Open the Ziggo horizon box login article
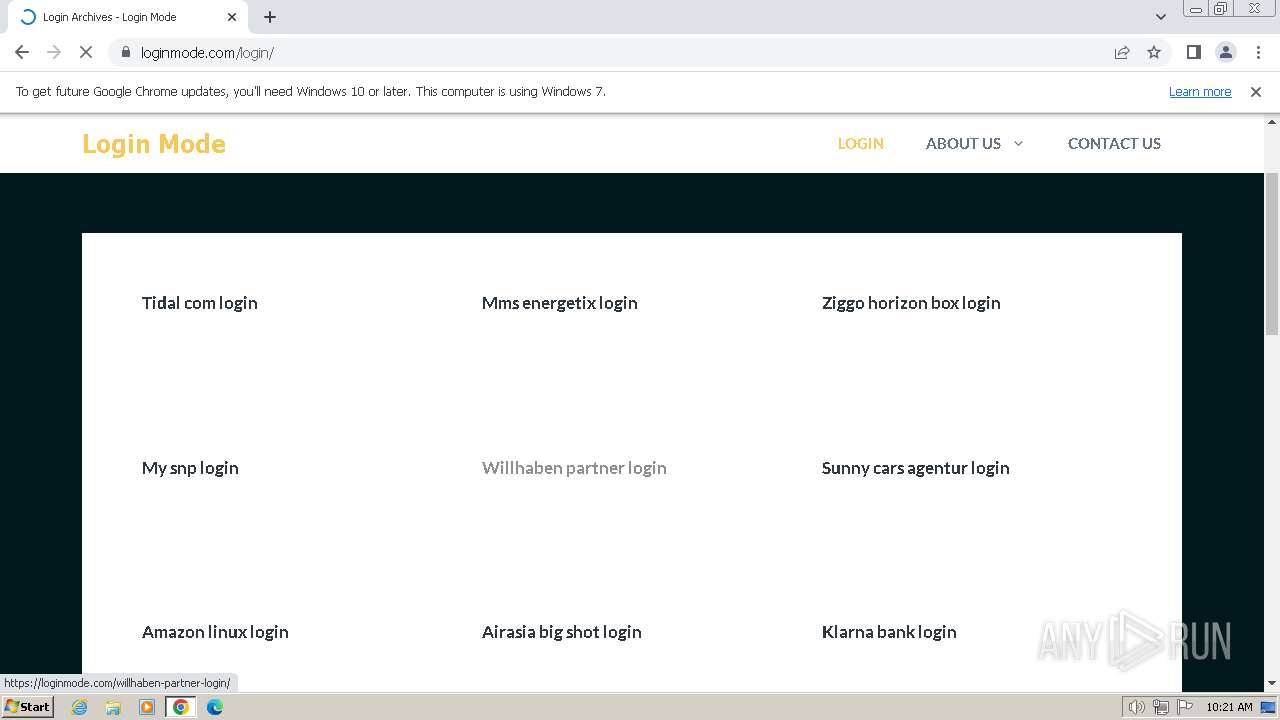1280x720 pixels. click(911, 303)
